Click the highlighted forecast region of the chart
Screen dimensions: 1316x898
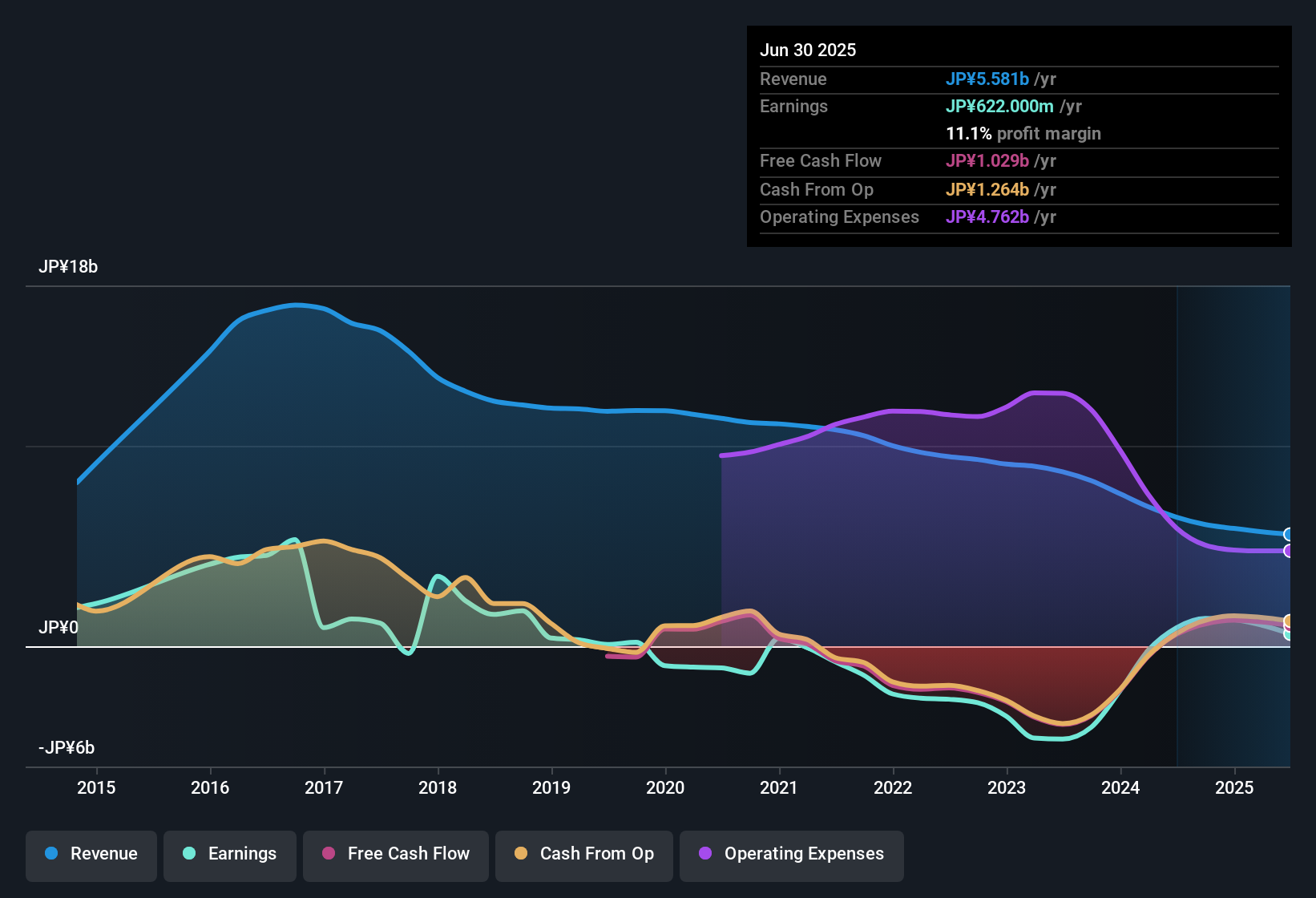(x=1234, y=521)
